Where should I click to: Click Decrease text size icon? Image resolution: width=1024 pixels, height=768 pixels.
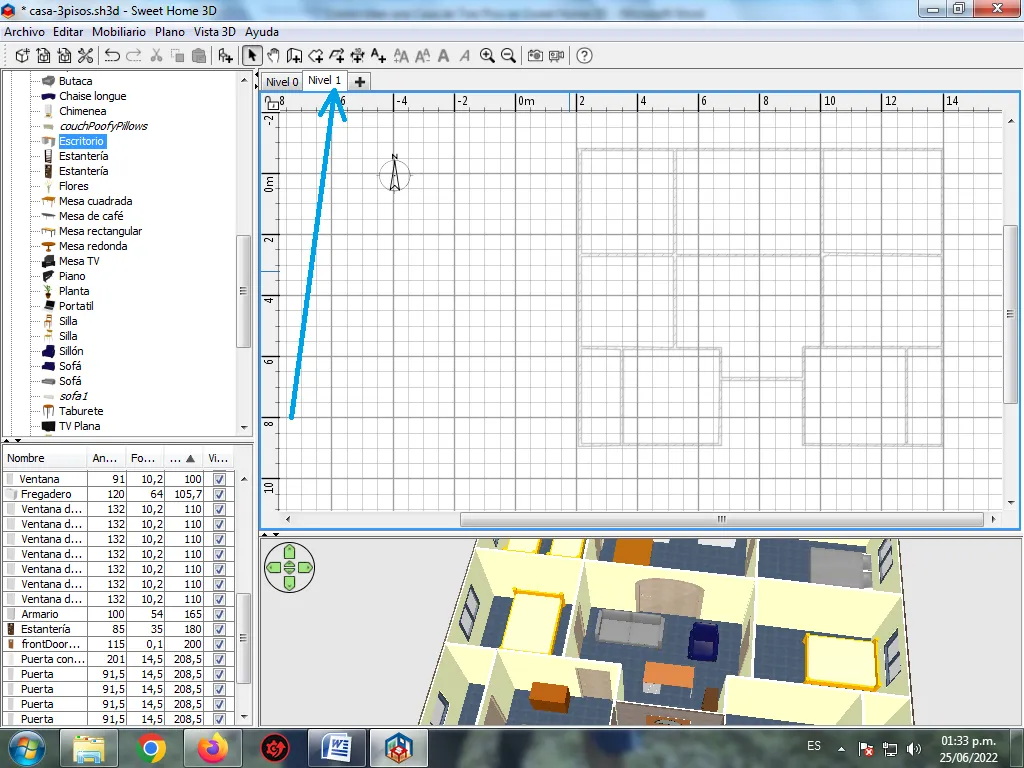[423, 56]
